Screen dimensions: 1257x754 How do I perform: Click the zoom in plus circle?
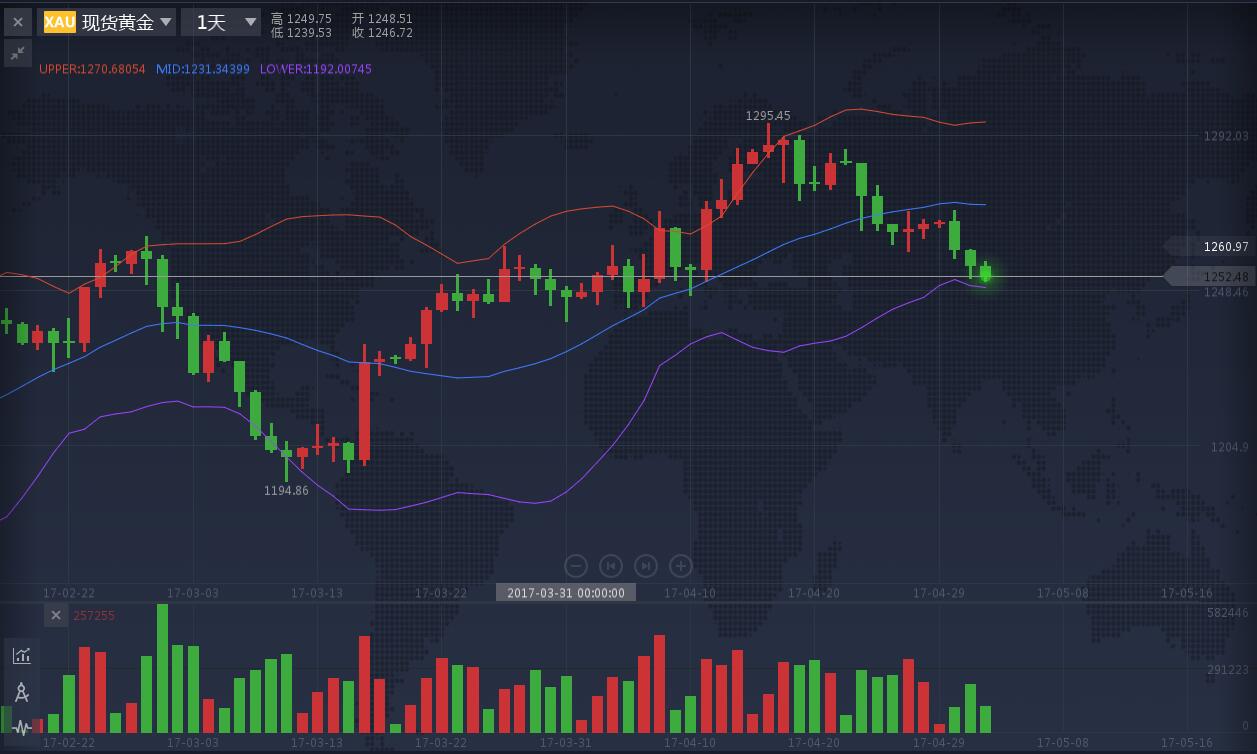(681, 566)
